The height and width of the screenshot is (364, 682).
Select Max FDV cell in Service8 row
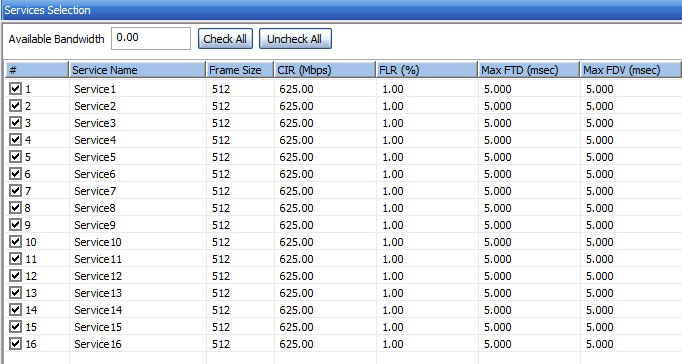(631, 208)
